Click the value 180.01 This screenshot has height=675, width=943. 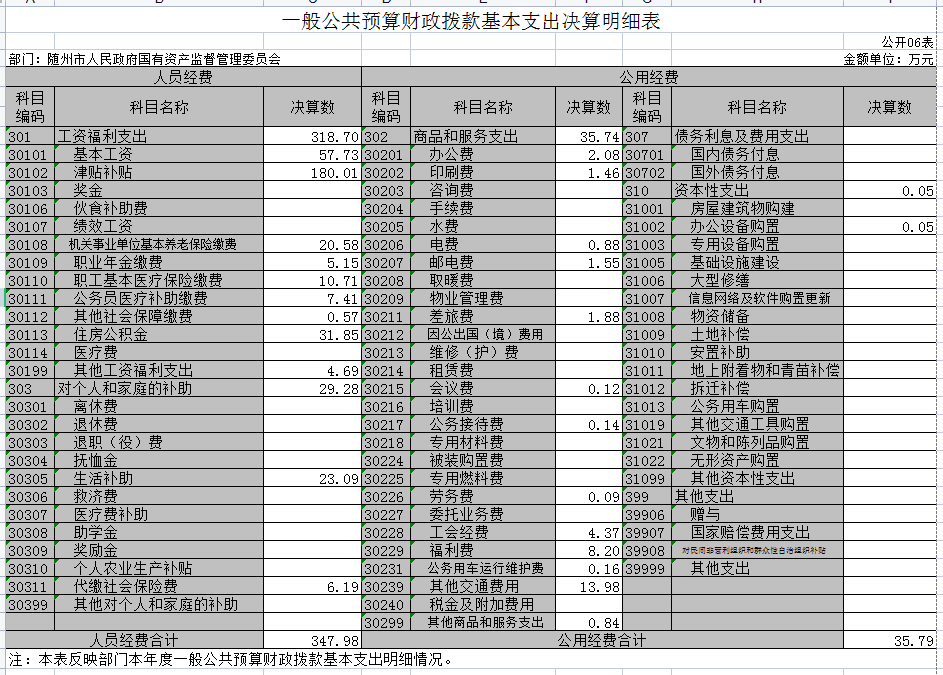(312, 173)
